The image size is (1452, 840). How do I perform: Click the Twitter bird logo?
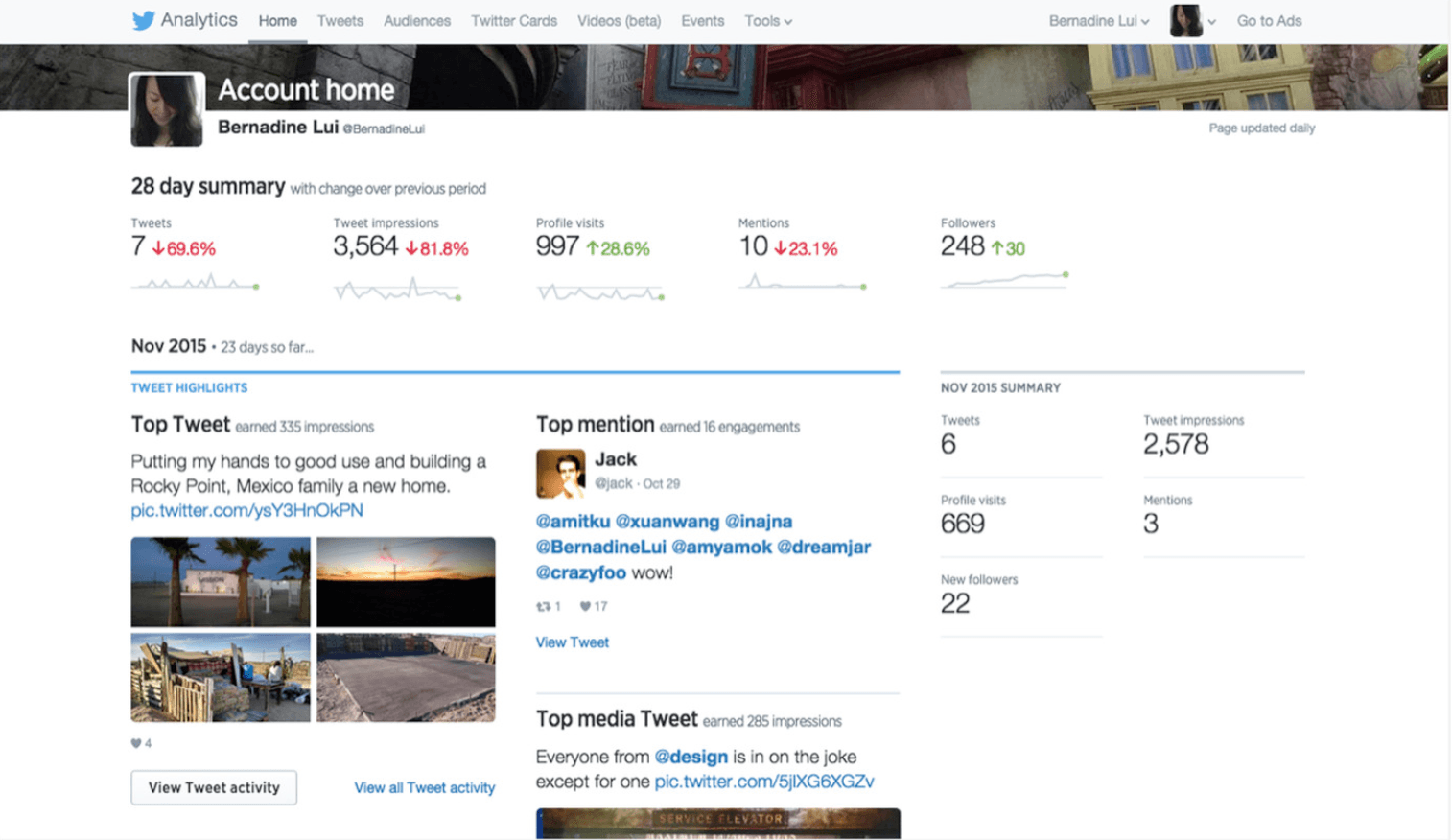coord(142,20)
